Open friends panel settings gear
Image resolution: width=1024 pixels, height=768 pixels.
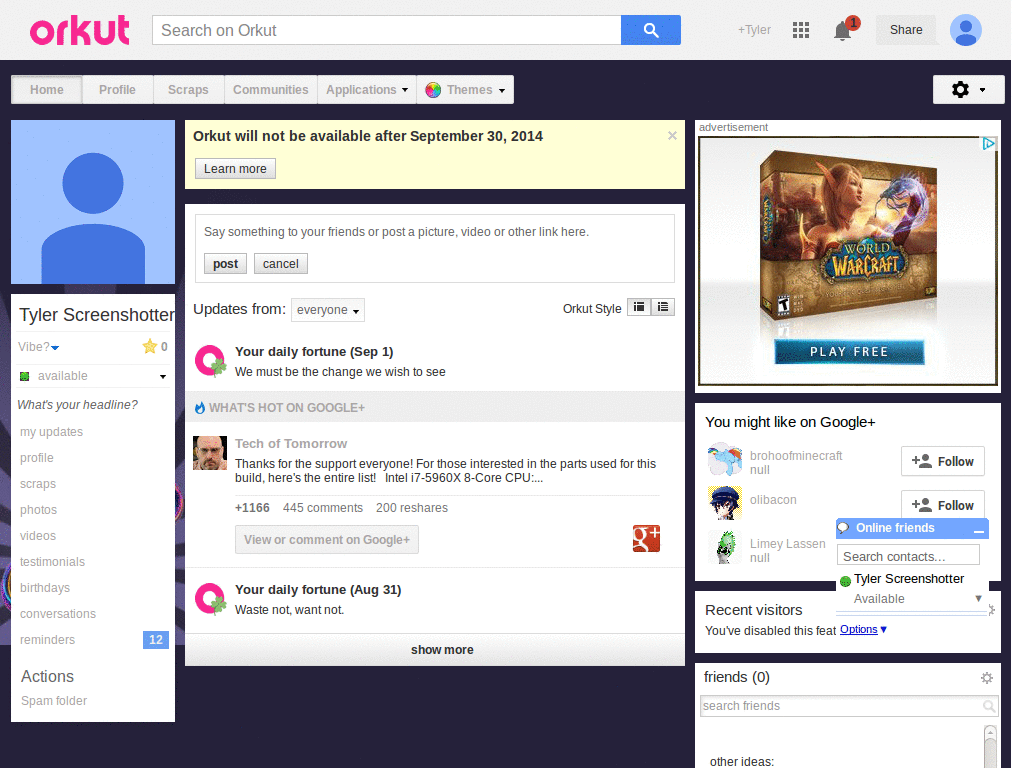coord(987,678)
